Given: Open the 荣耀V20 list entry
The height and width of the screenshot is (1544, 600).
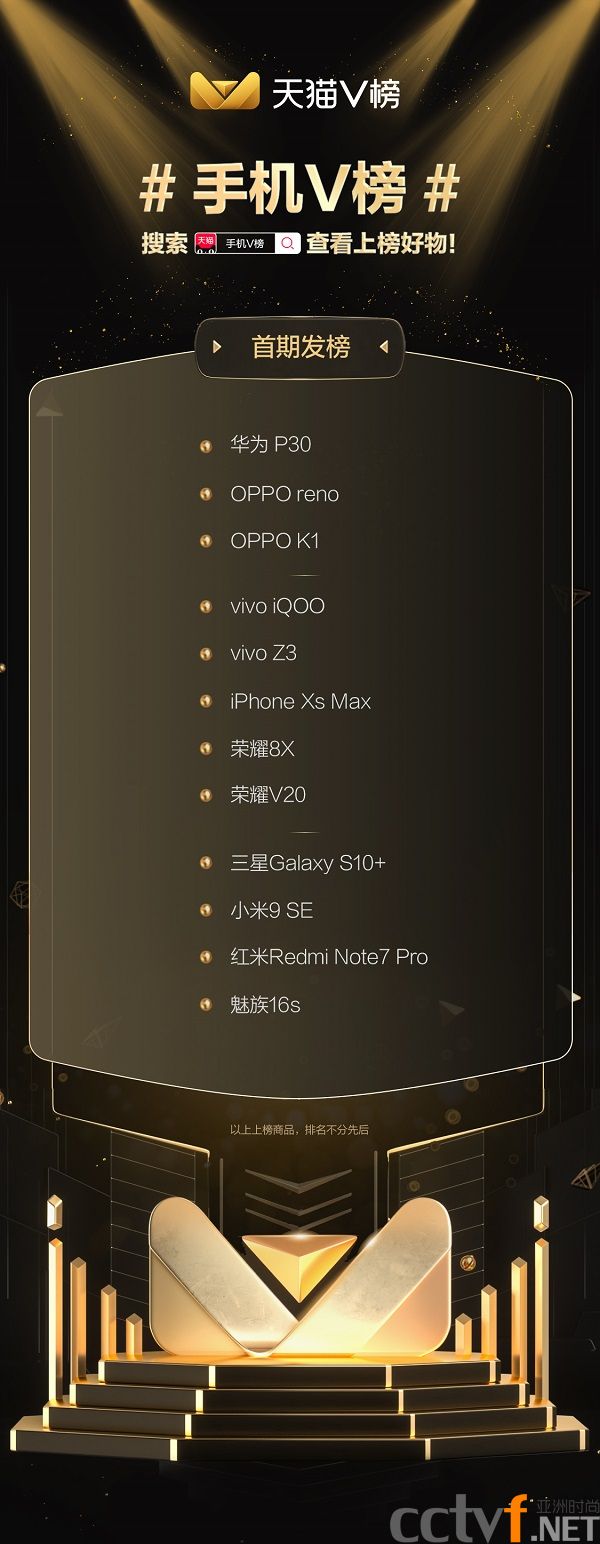Looking at the screenshot, I should point(268,795).
